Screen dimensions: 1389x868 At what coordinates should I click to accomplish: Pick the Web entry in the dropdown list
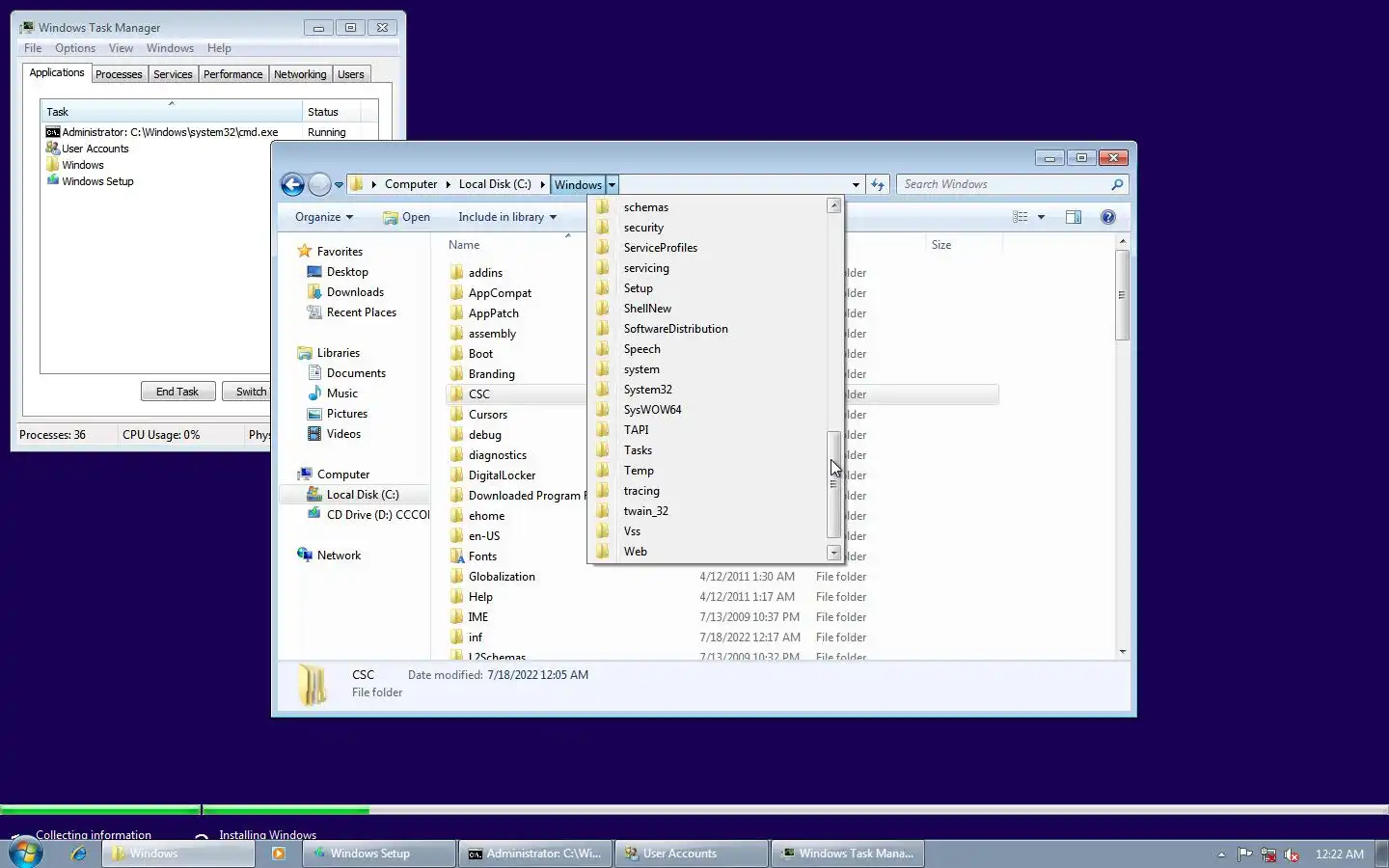click(635, 552)
